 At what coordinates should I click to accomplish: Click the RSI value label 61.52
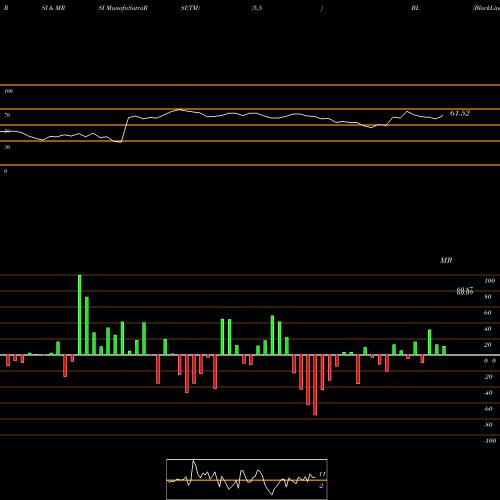pyautogui.click(x=460, y=113)
